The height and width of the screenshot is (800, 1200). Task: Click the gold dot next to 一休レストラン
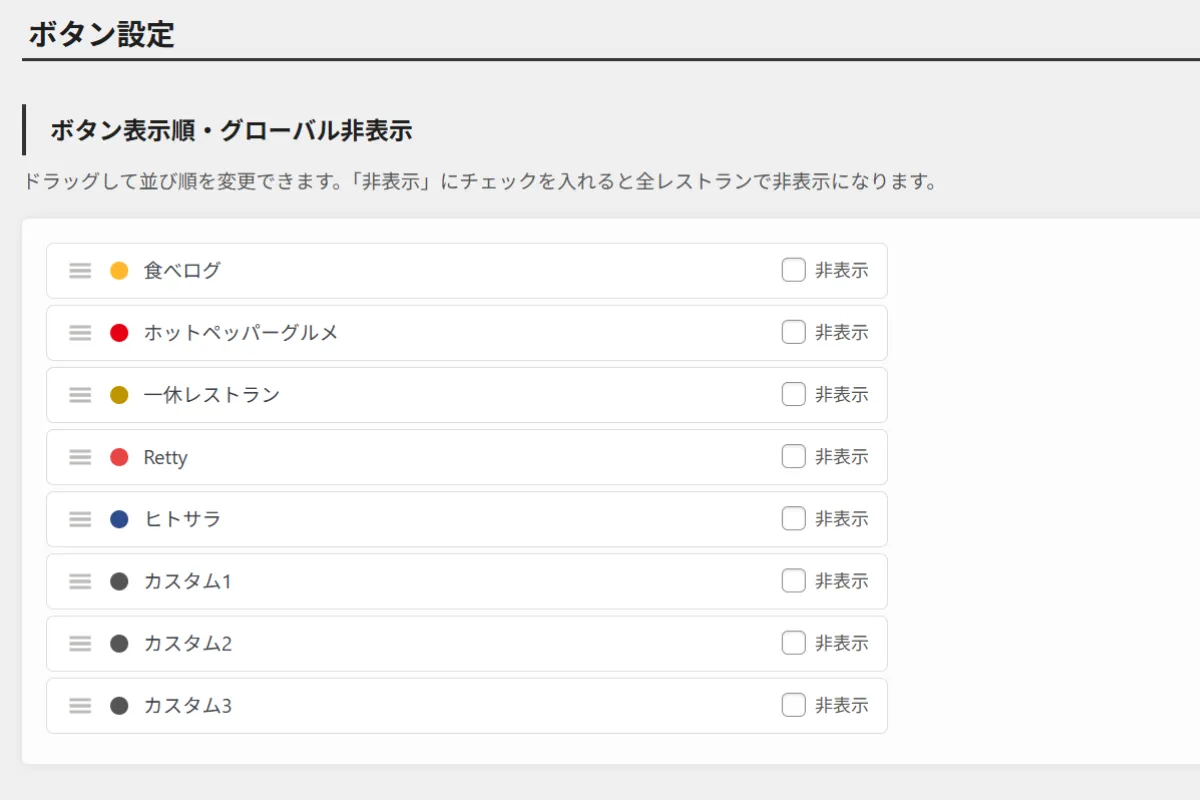[x=119, y=395]
